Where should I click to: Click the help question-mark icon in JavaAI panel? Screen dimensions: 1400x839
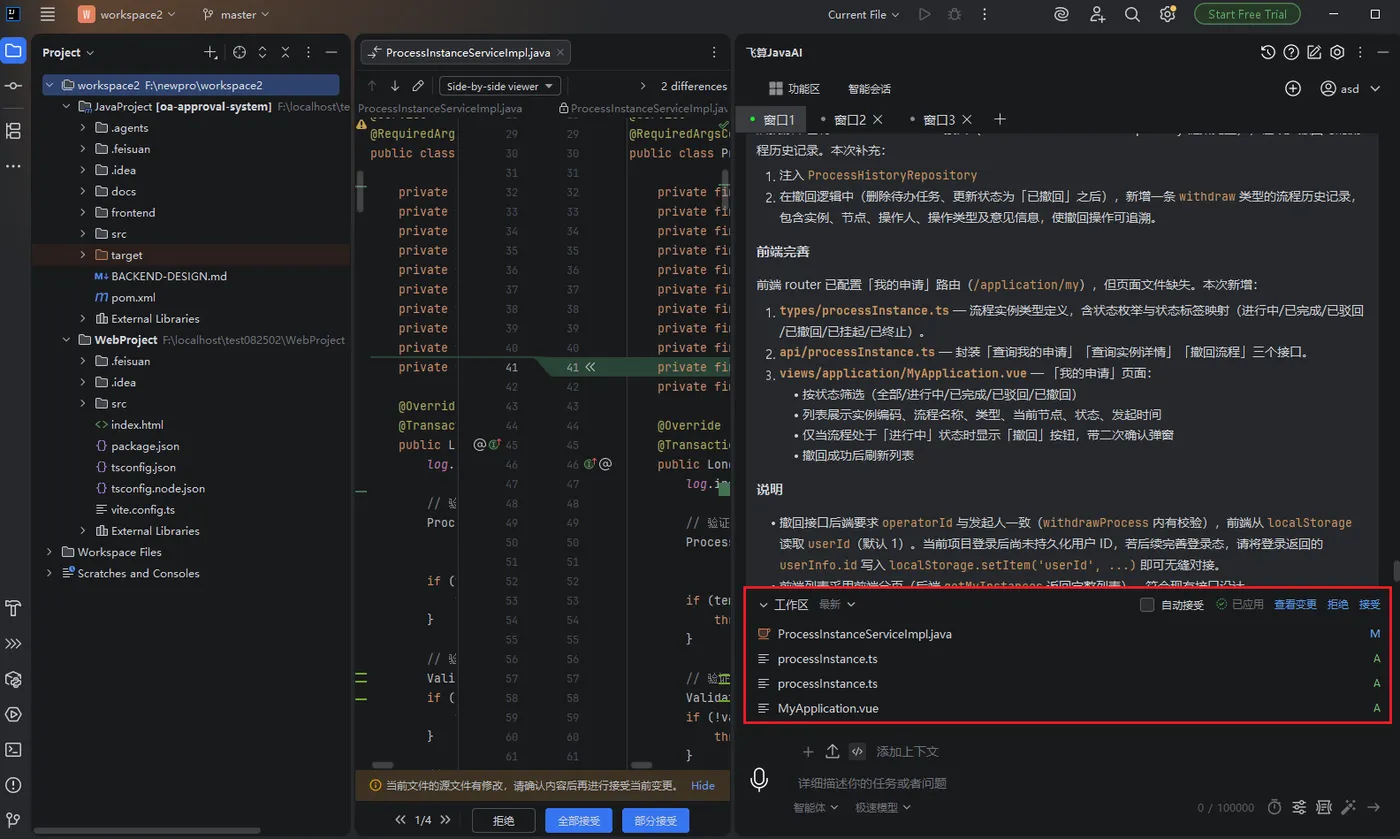coord(1291,52)
